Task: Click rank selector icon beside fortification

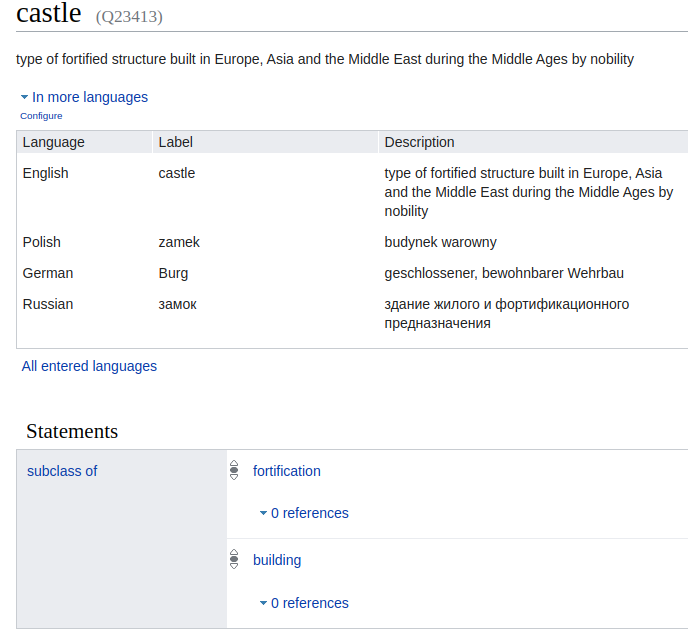Action: [234, 470]
